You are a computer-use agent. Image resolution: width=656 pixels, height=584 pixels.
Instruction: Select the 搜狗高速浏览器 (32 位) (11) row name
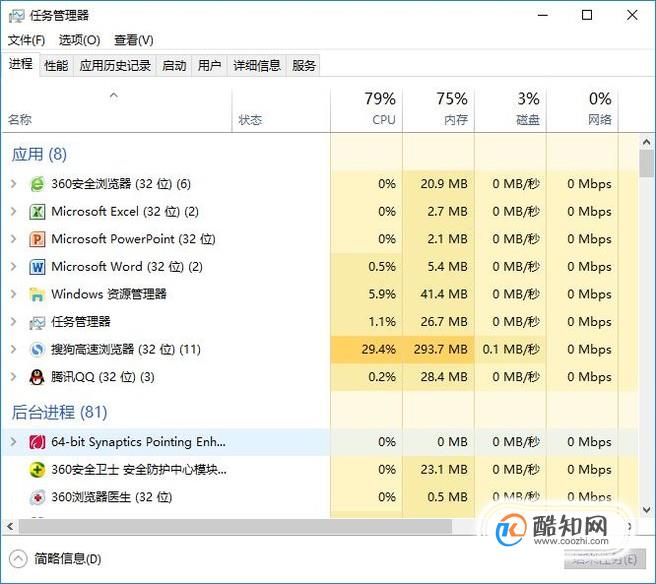[x=126, y=349]
